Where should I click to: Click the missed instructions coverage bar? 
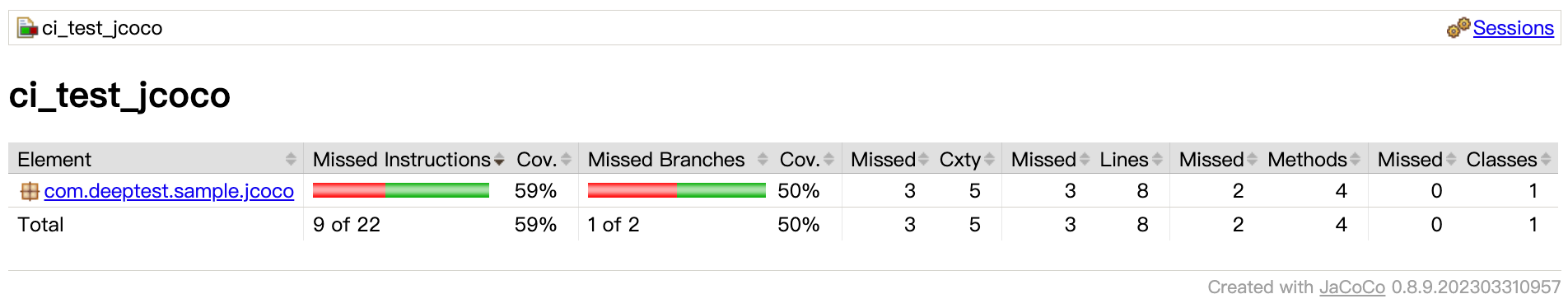(401, 191)
